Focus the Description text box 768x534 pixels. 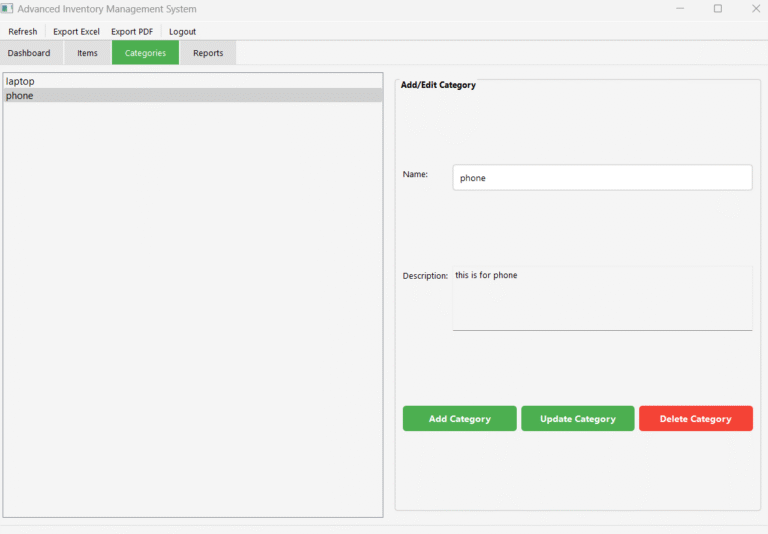(602, 298)
